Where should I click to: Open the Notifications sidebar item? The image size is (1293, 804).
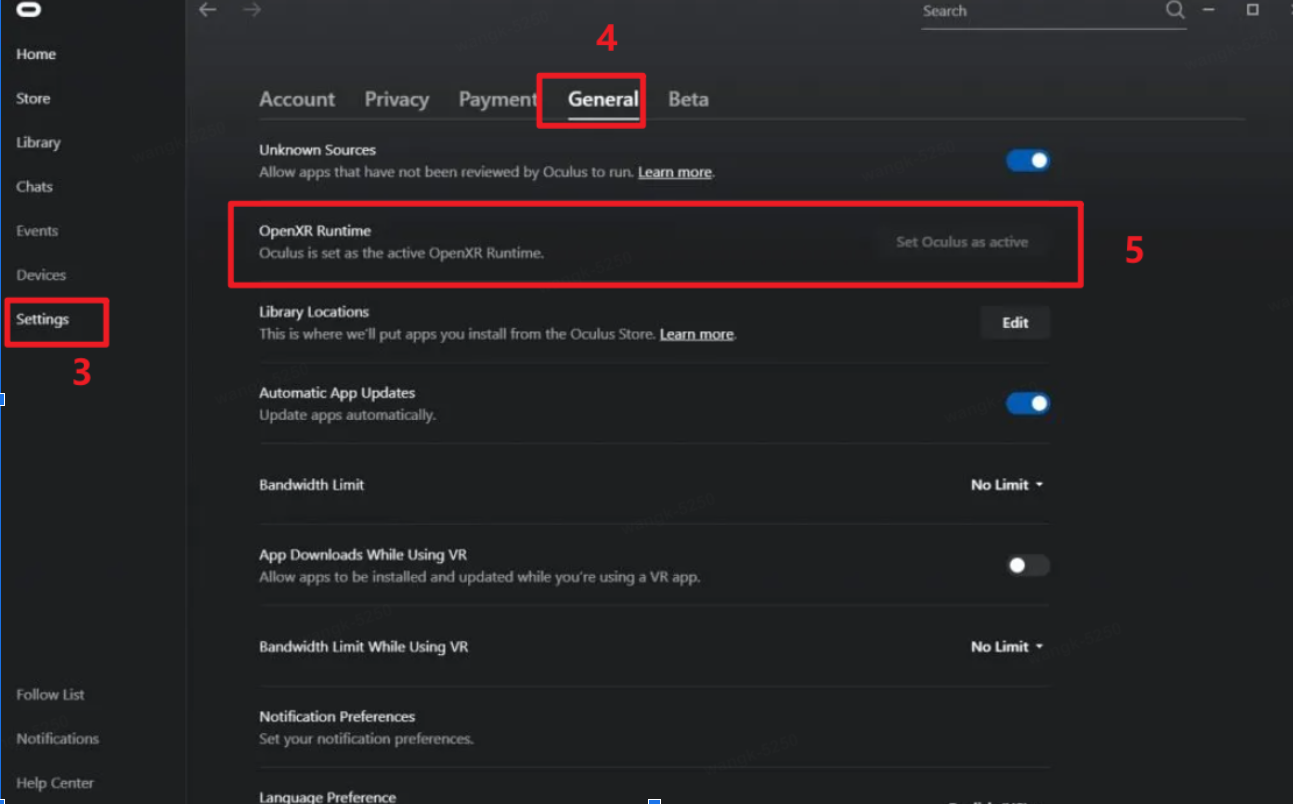coord(58,738)
